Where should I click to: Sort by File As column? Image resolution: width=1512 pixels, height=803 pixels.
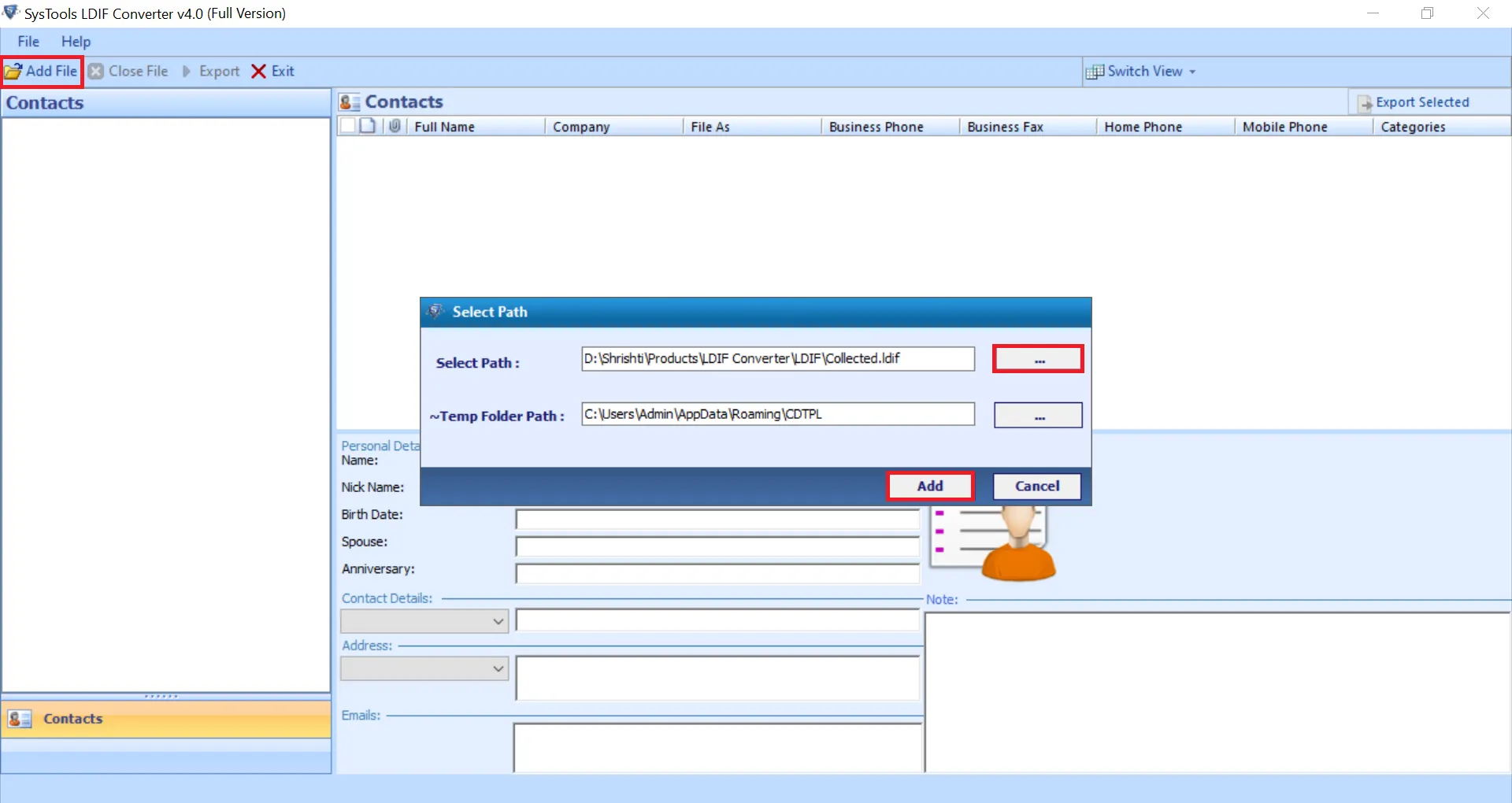coord(752,127)
